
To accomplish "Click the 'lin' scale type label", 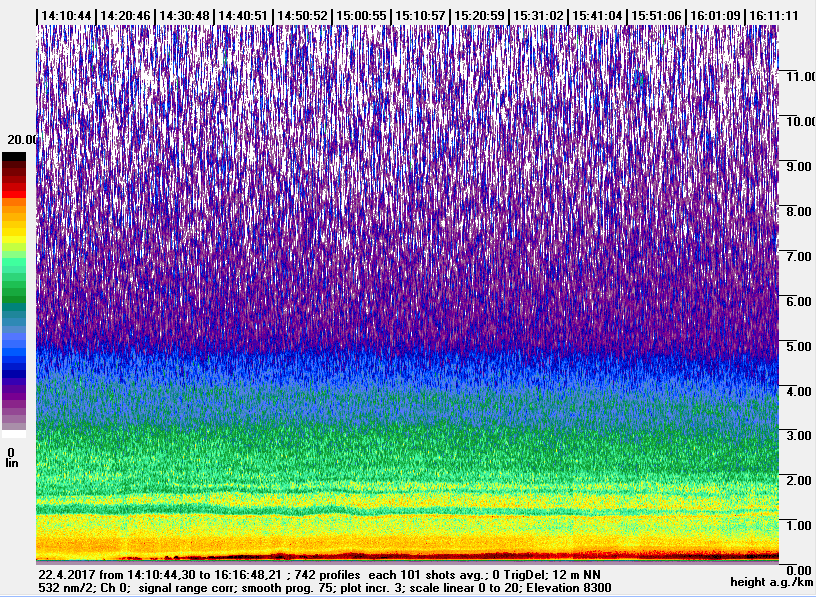I will (x=11, y=463).
